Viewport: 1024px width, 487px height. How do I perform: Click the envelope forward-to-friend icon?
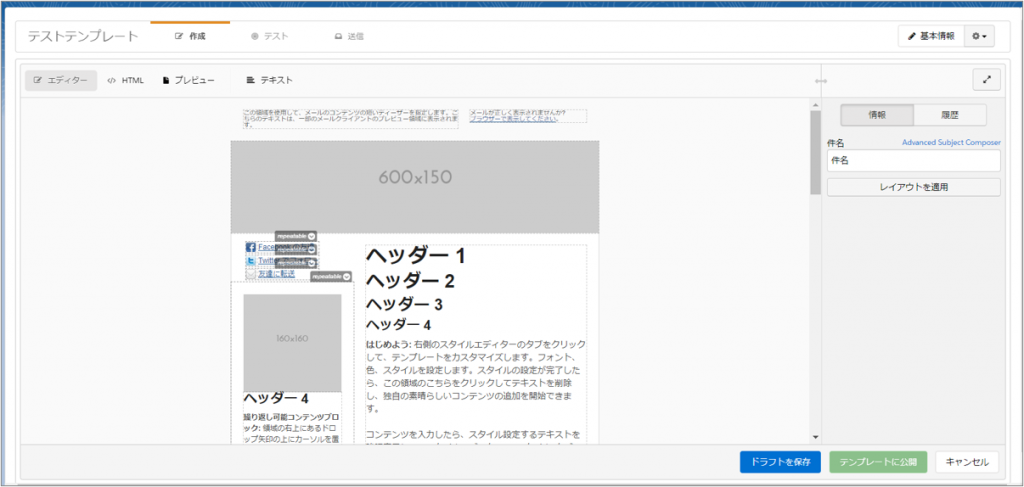point(250,273)
